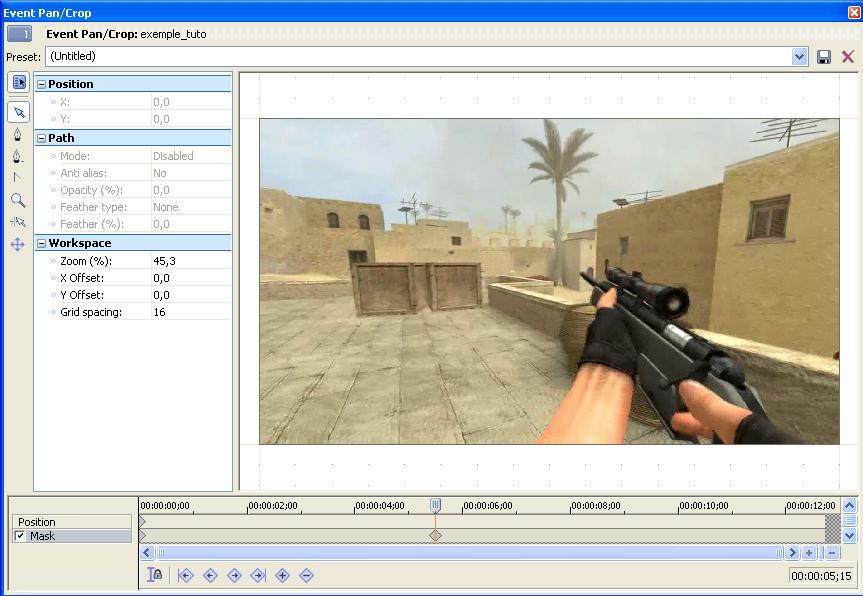Viewport: 863px width, 596px height.
Task: Delete the keyframe with the minus diamond
Action: 307,576
